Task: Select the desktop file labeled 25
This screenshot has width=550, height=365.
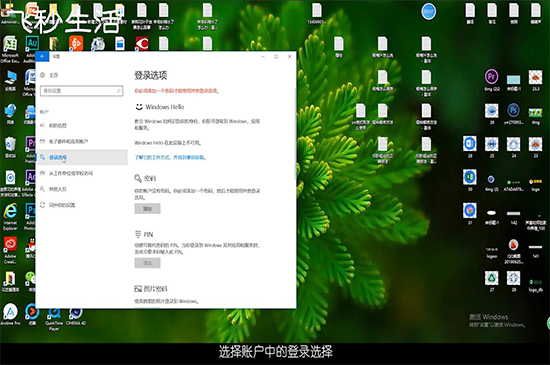Action: coord(492,147)
